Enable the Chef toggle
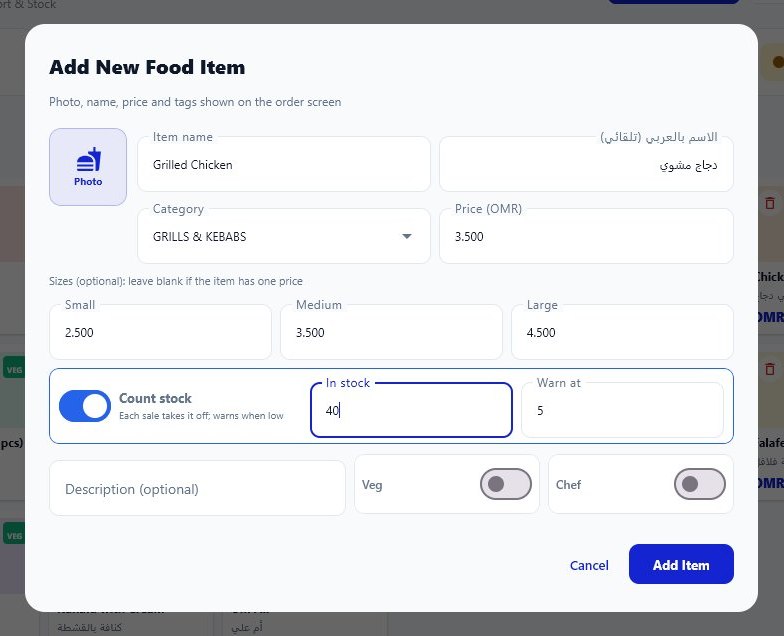This screenshot has height=636, width=784. pos(700,484)
